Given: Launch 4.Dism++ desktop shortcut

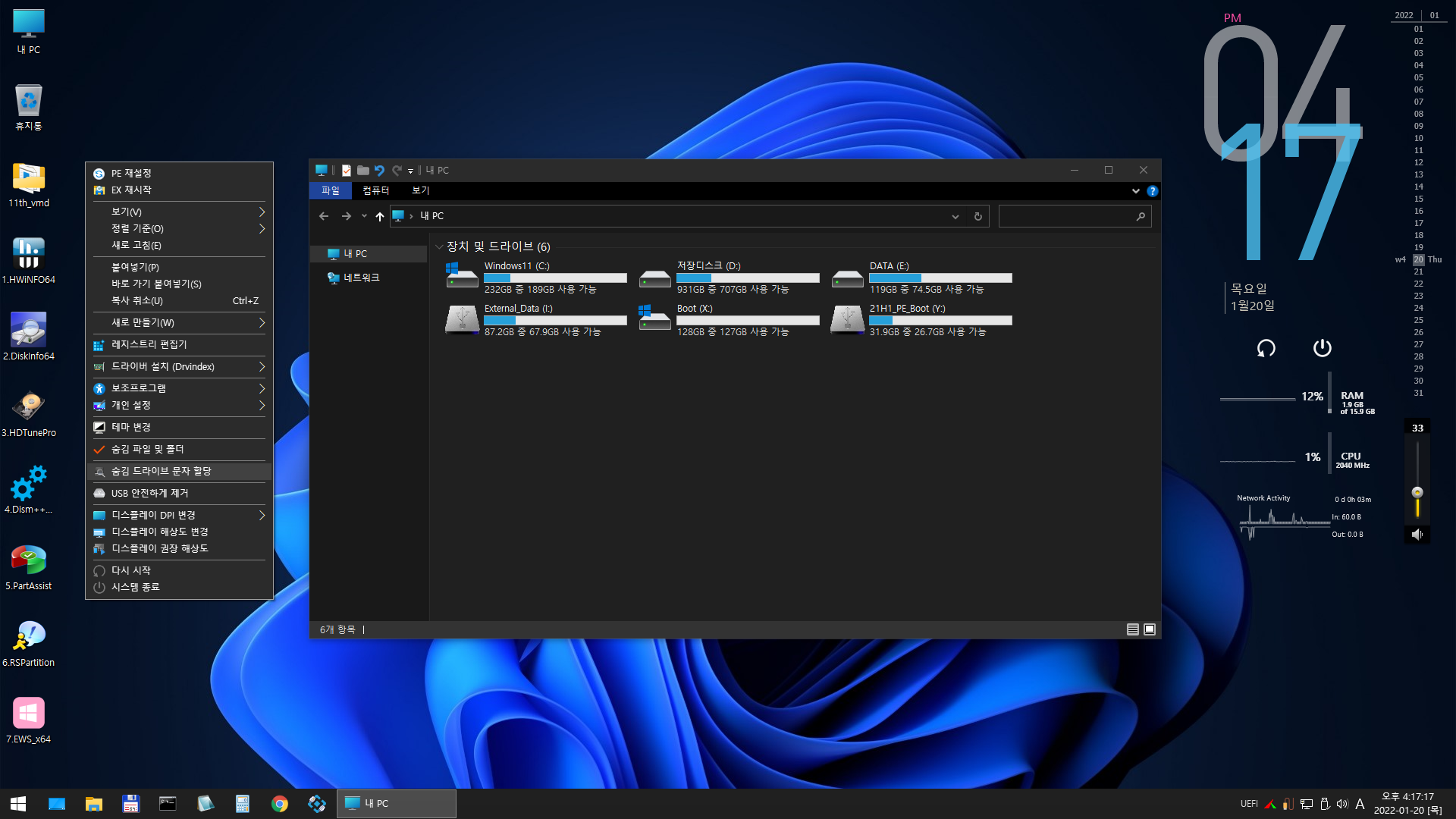Looking at the screenshot, I should tap(29, 491).
